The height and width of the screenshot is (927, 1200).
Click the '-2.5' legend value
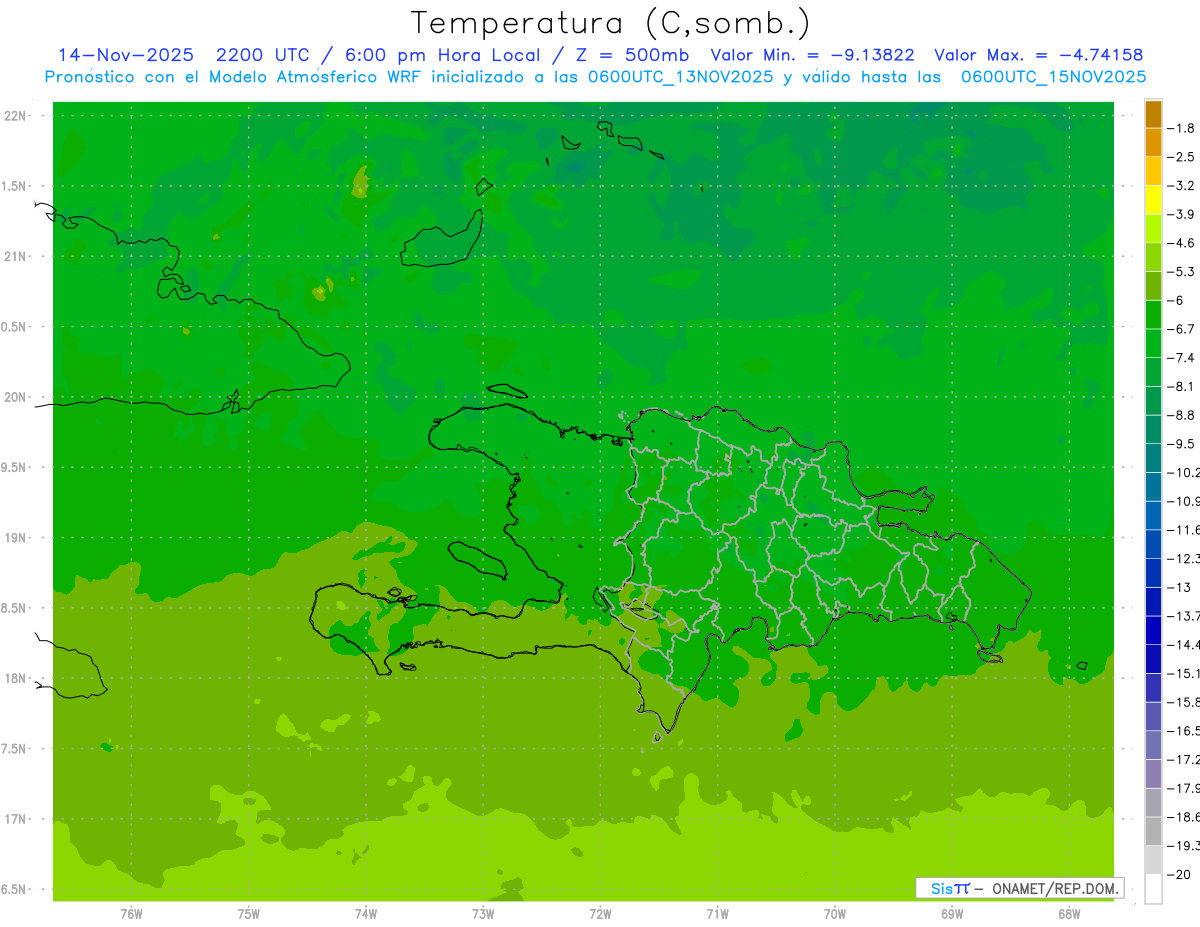[1182, 157]
